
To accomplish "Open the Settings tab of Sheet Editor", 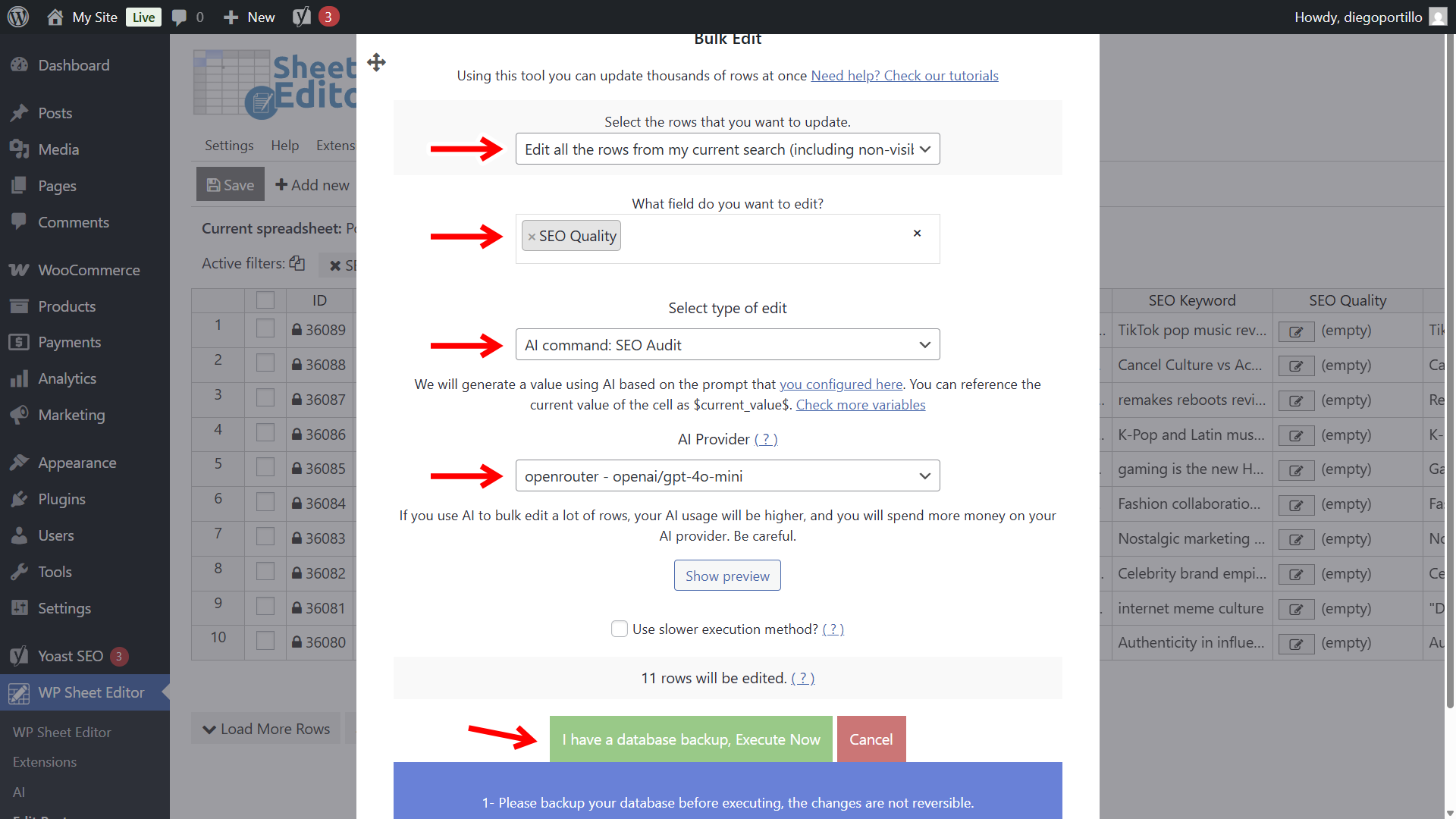I will point(229,146).
